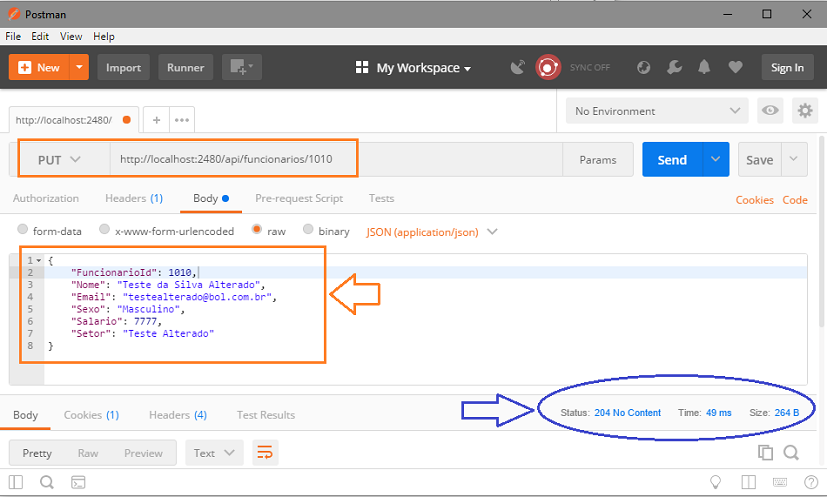The height and width of the screenshot is (497, 827).
Task: Add a new request tab with plus
Action: tap(157, 120)
